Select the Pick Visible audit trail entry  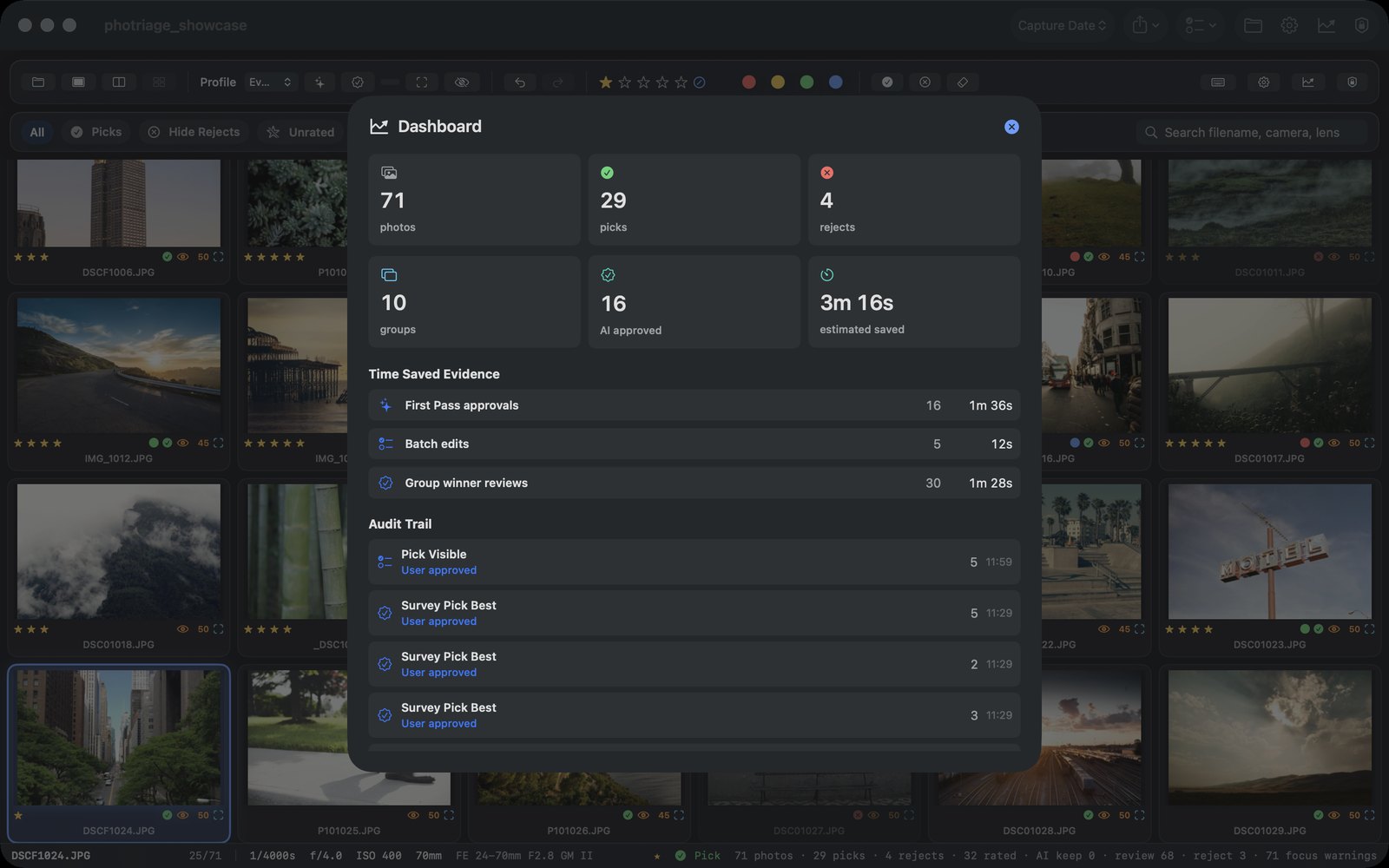click(x=694, y=562)
